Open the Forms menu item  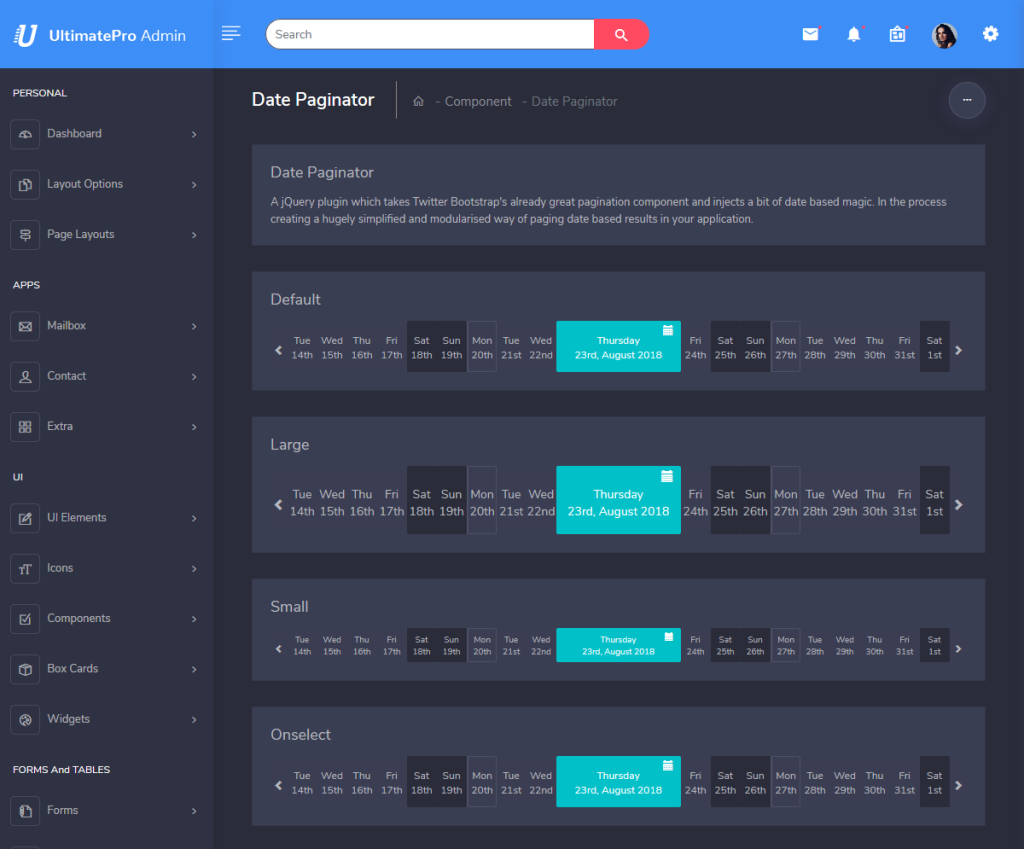pyautogui.click(x=104, y=810)
